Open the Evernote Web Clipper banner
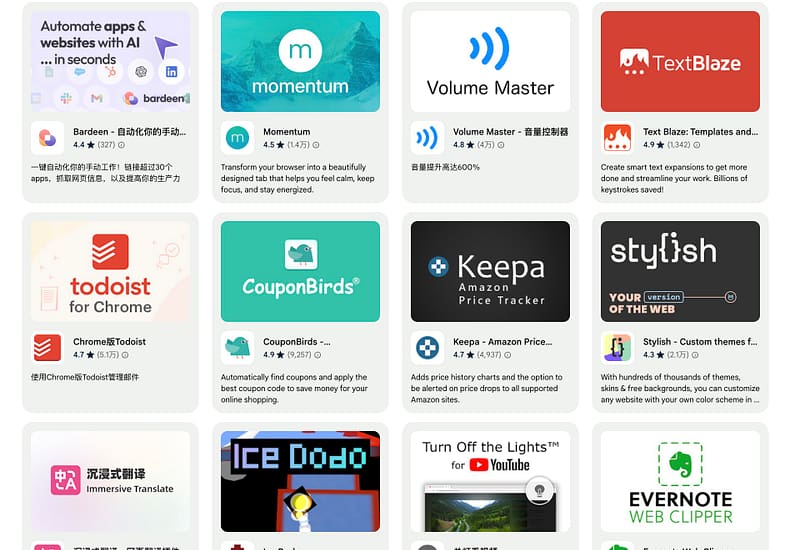Screen dimensions: 790x550 [680, 482]
